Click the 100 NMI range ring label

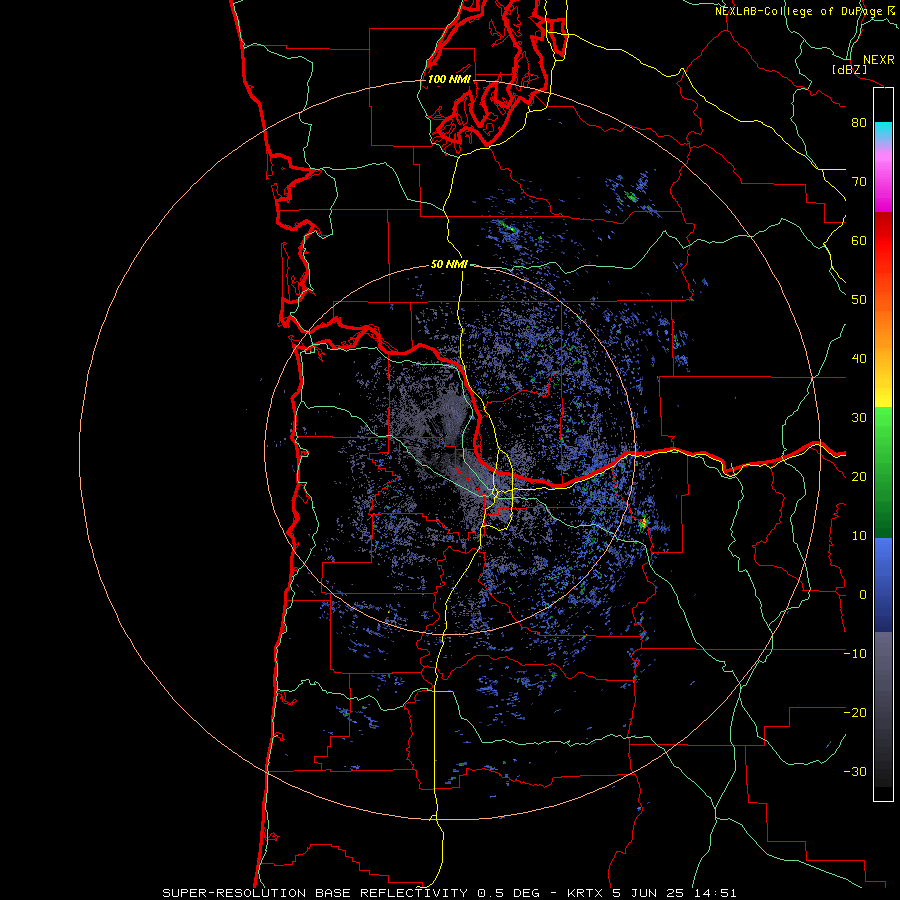point(449,79)
